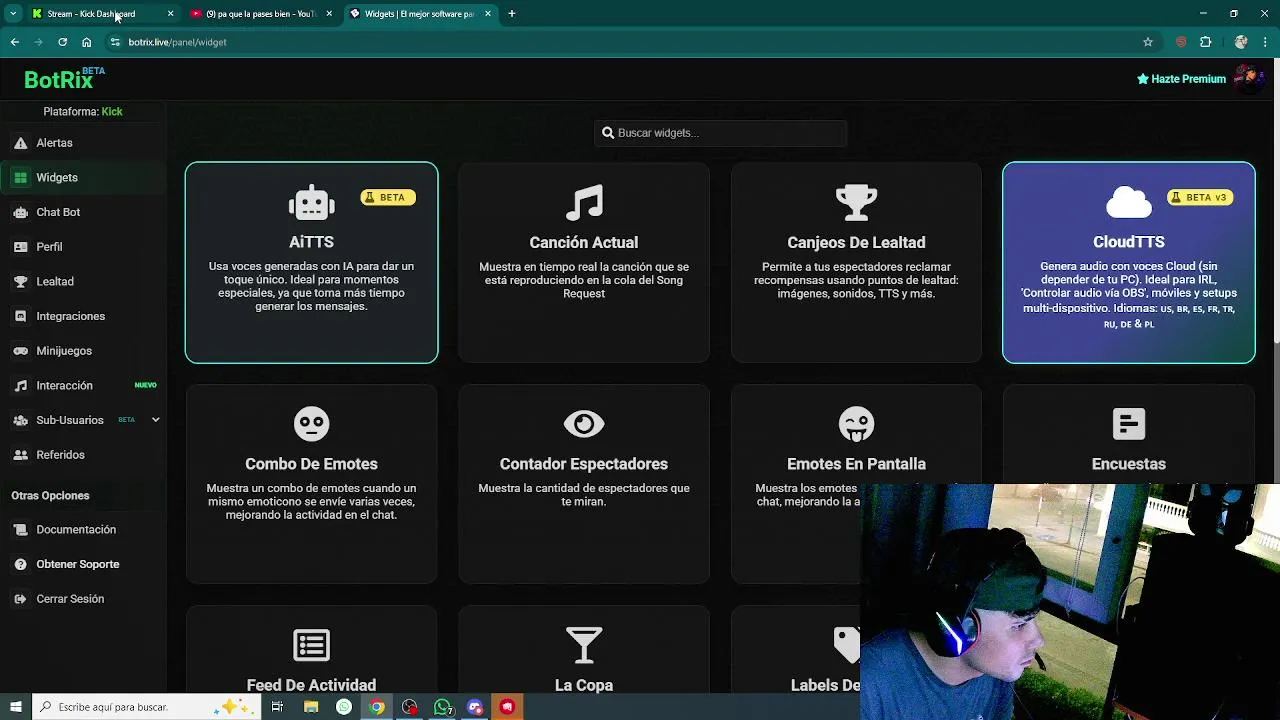The height and width of the screenshot is (720, 1280).
Task: Open Obtener Soporte help icon
Action: (20, 564)
